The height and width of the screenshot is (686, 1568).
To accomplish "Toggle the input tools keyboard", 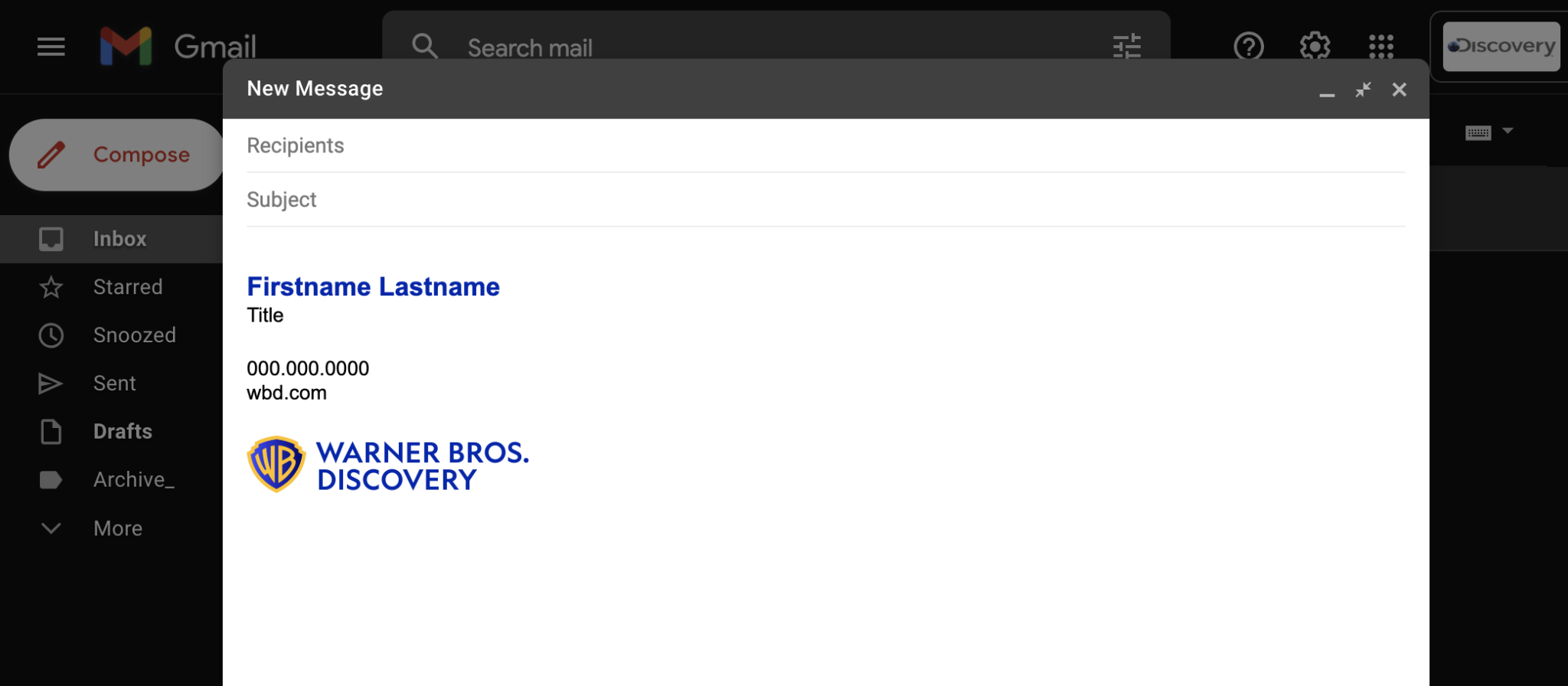I will [x=1478, y=132].
